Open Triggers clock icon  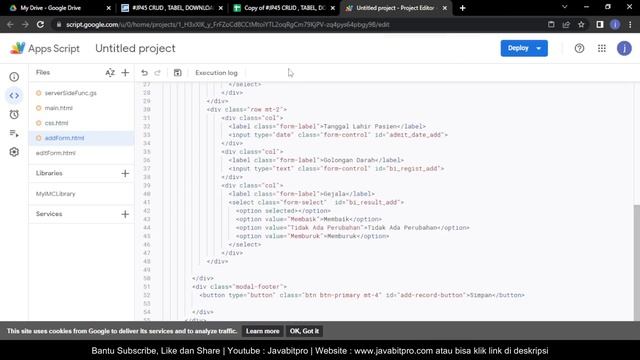tap(14, 115)
